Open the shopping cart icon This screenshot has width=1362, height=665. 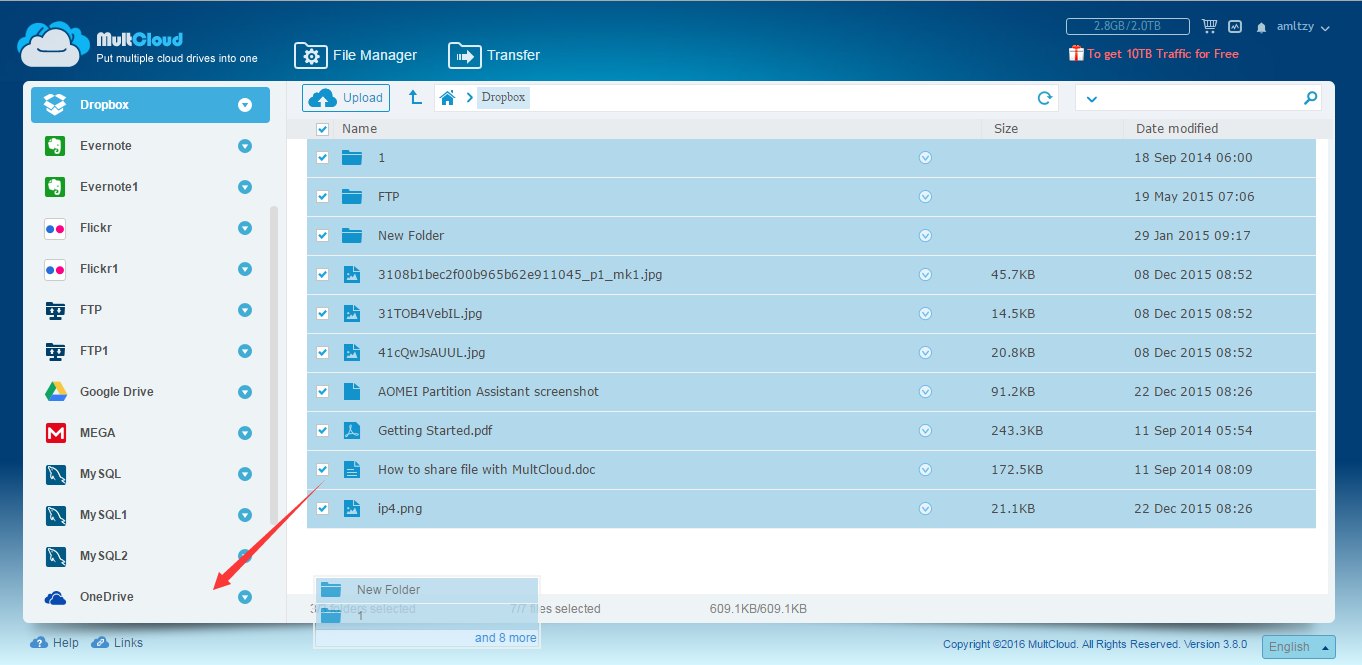(1210, 27)
